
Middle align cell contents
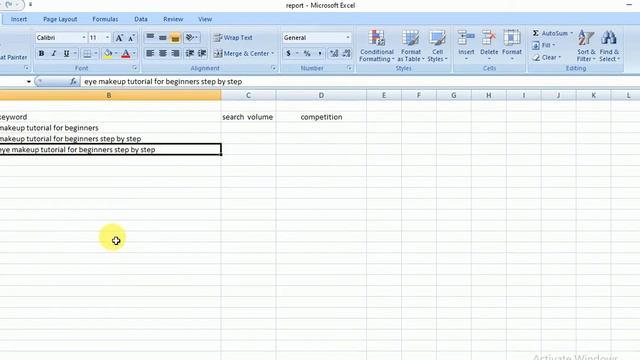162,38
